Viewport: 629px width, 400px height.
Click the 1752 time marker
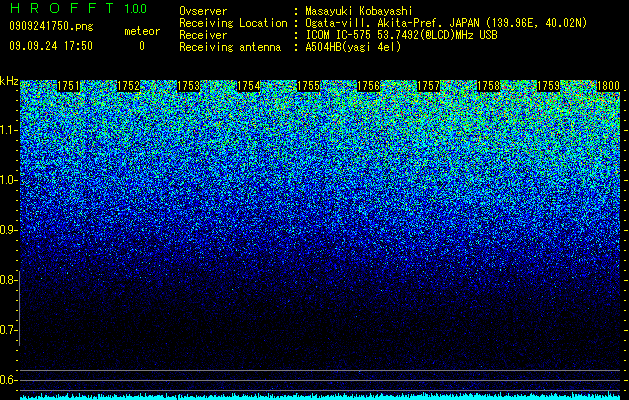point(129,86)
